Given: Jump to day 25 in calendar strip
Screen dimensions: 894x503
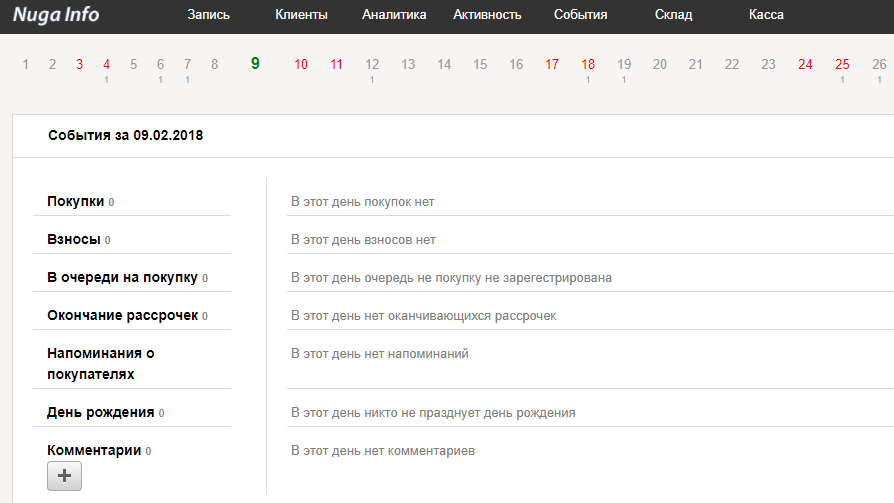Looking at the screenshot, I should coord(842,65).
